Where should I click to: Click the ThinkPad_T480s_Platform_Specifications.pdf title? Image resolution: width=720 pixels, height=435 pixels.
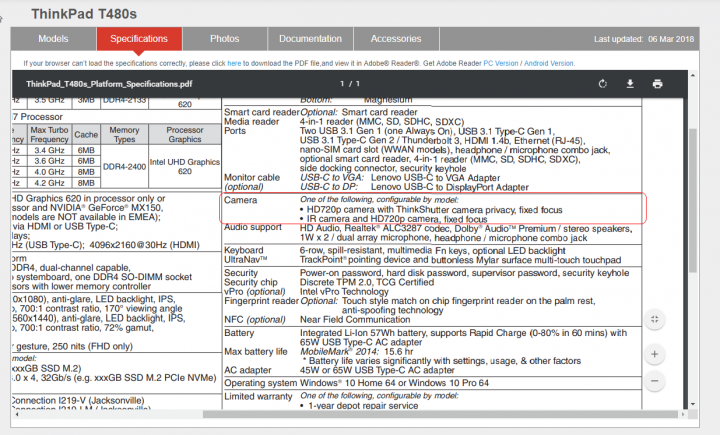pos(109,84)
